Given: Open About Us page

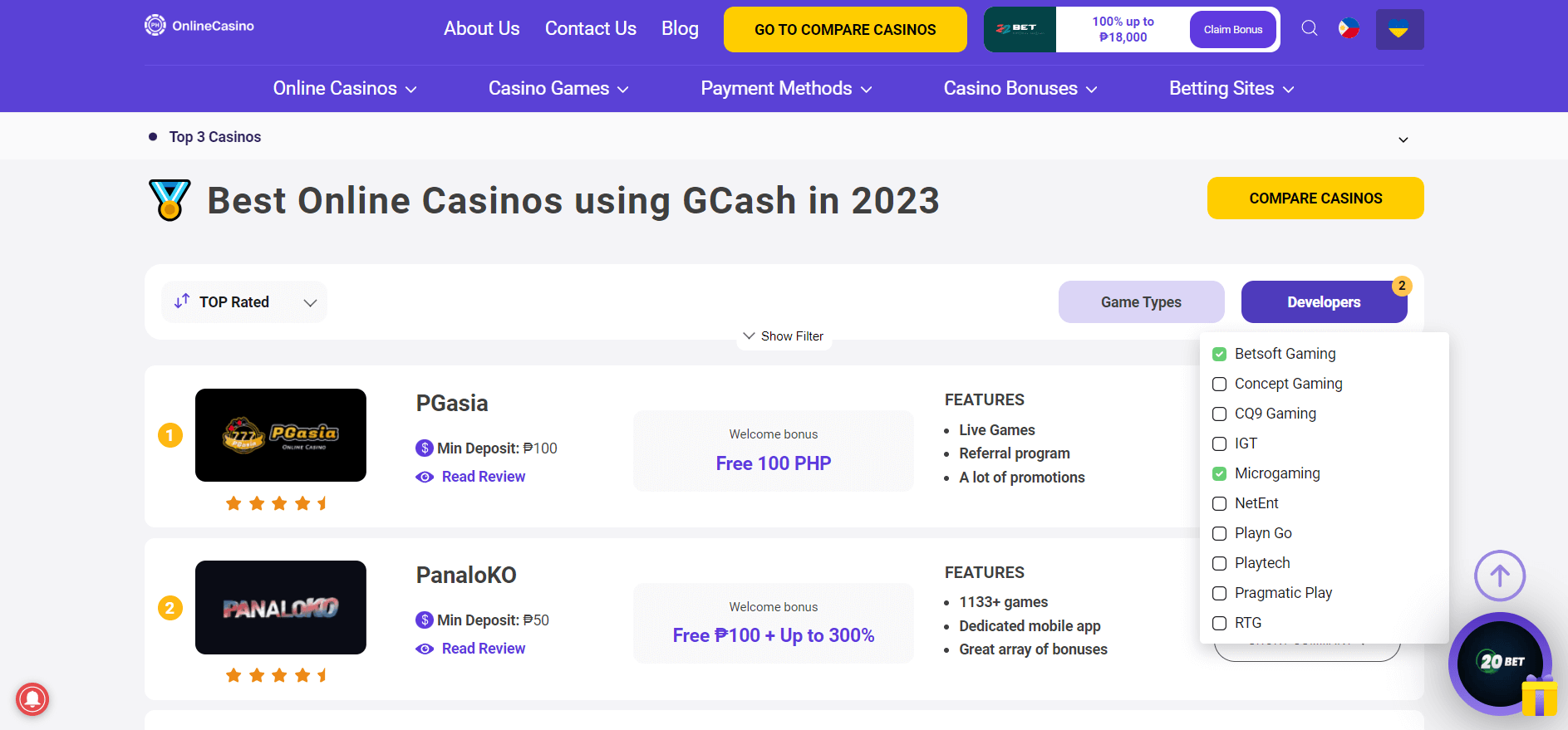Looking at the screenshot, I should (482, 28).
